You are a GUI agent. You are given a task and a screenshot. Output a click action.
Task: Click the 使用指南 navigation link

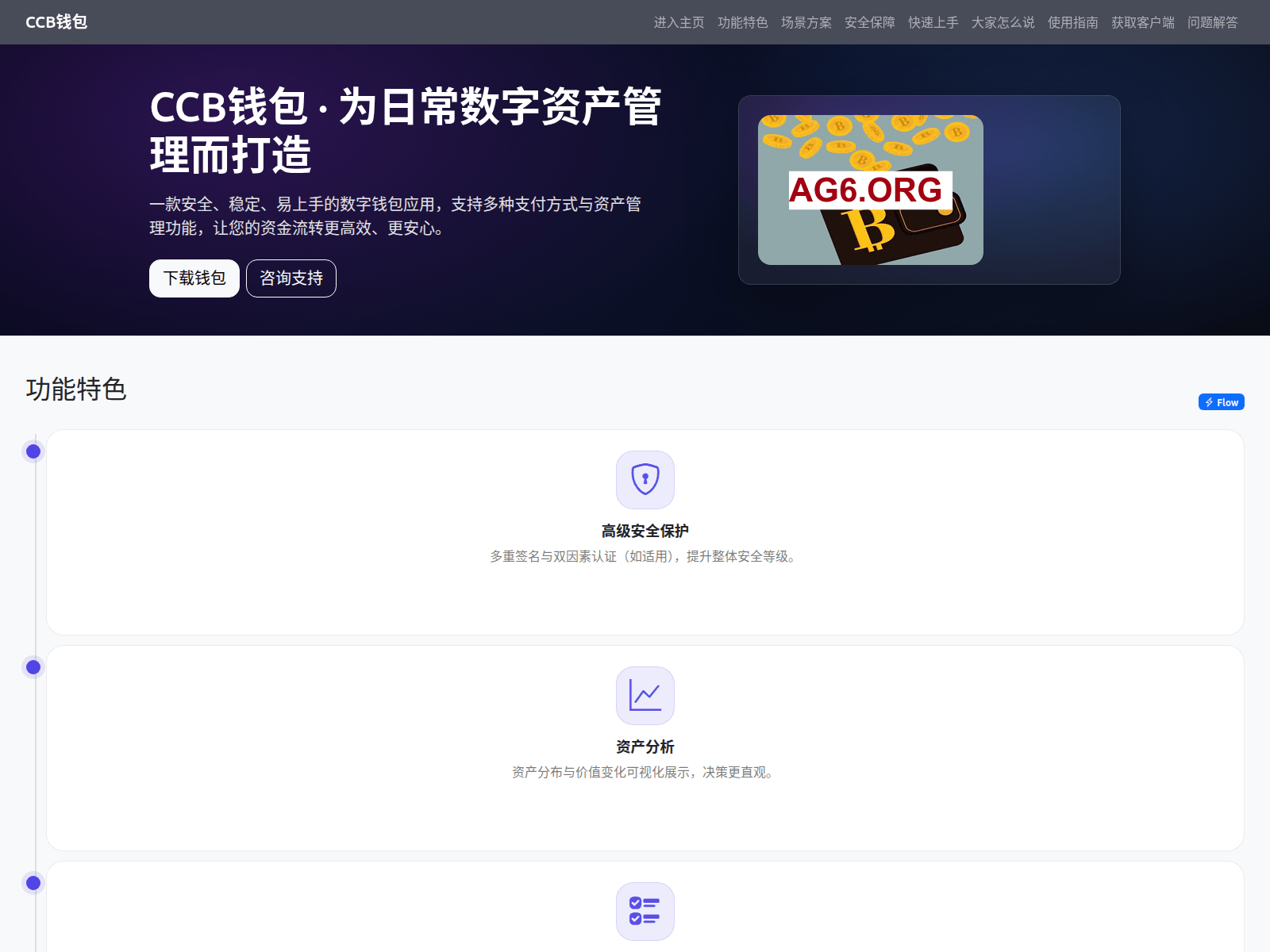[1072, 22]
